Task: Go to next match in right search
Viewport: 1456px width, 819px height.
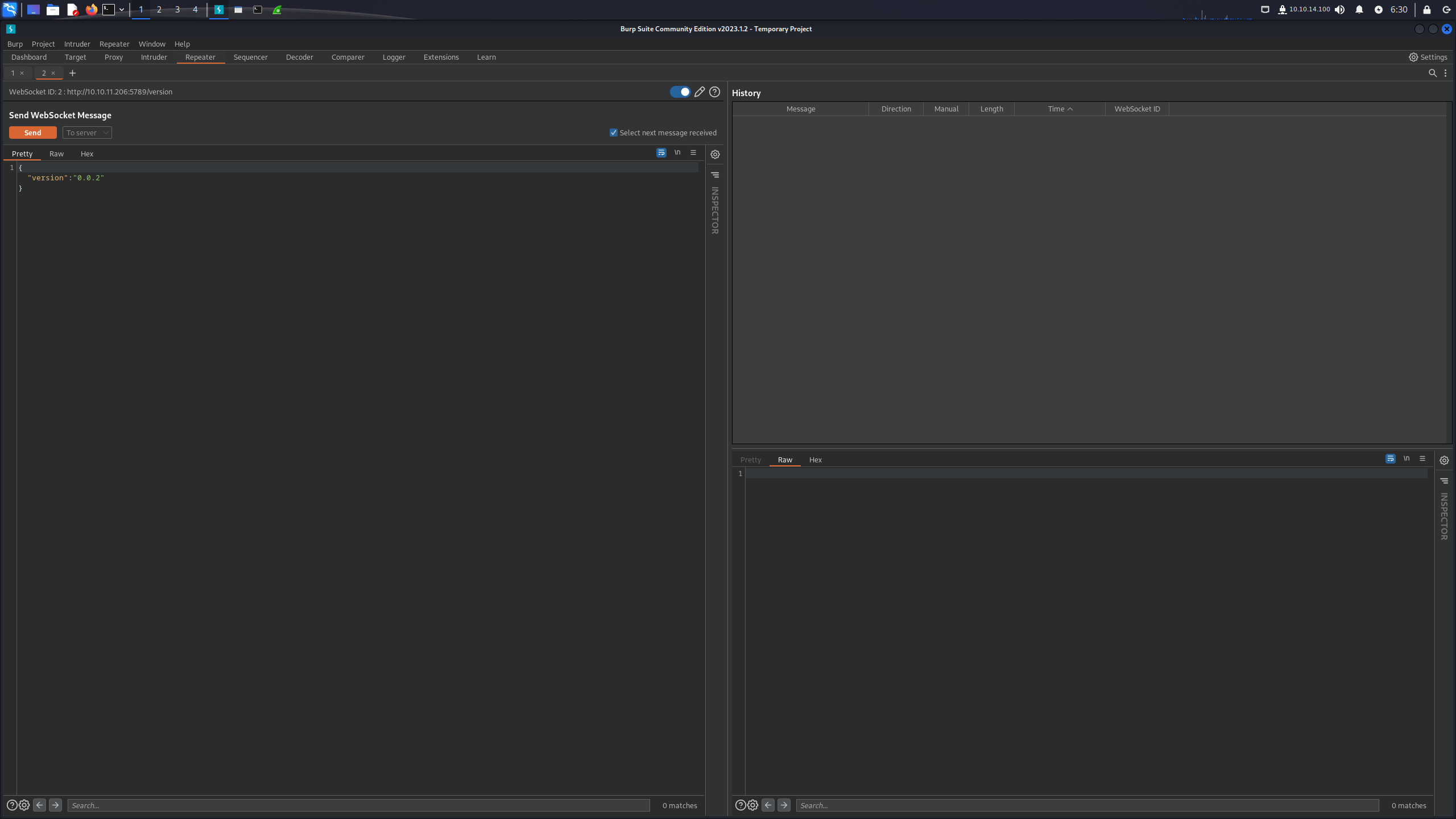Action: pos(784,805)
